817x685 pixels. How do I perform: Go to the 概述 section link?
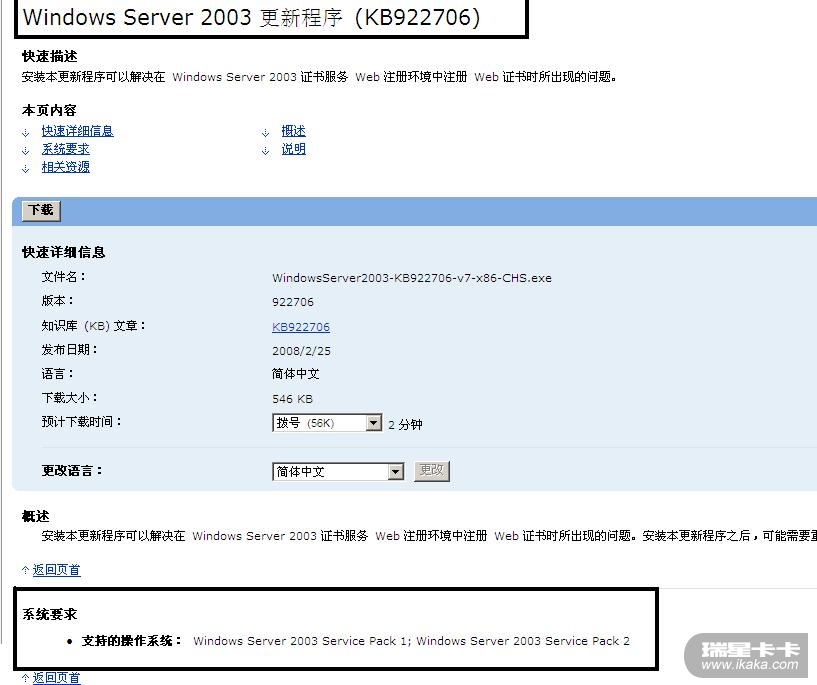293,131
